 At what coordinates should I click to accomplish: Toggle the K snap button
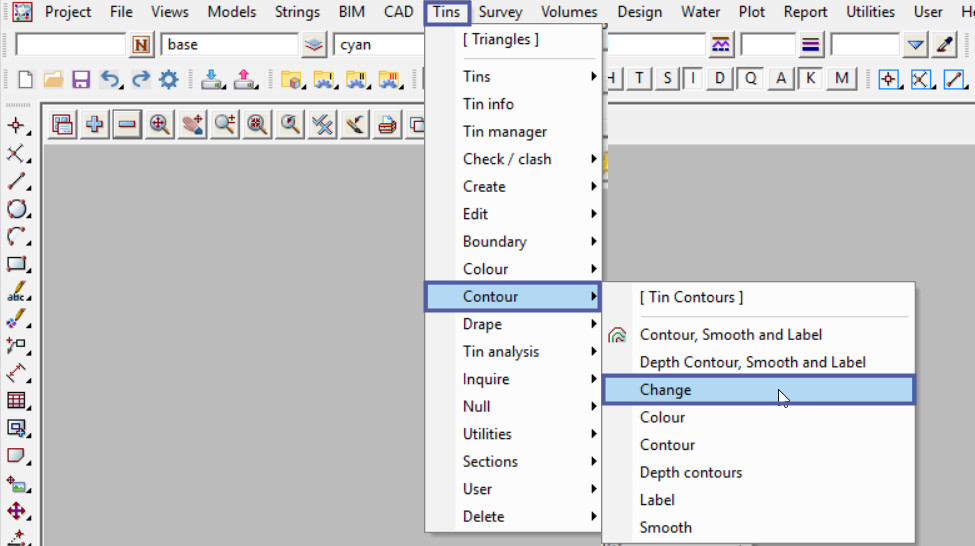click(x=810, y=79)
